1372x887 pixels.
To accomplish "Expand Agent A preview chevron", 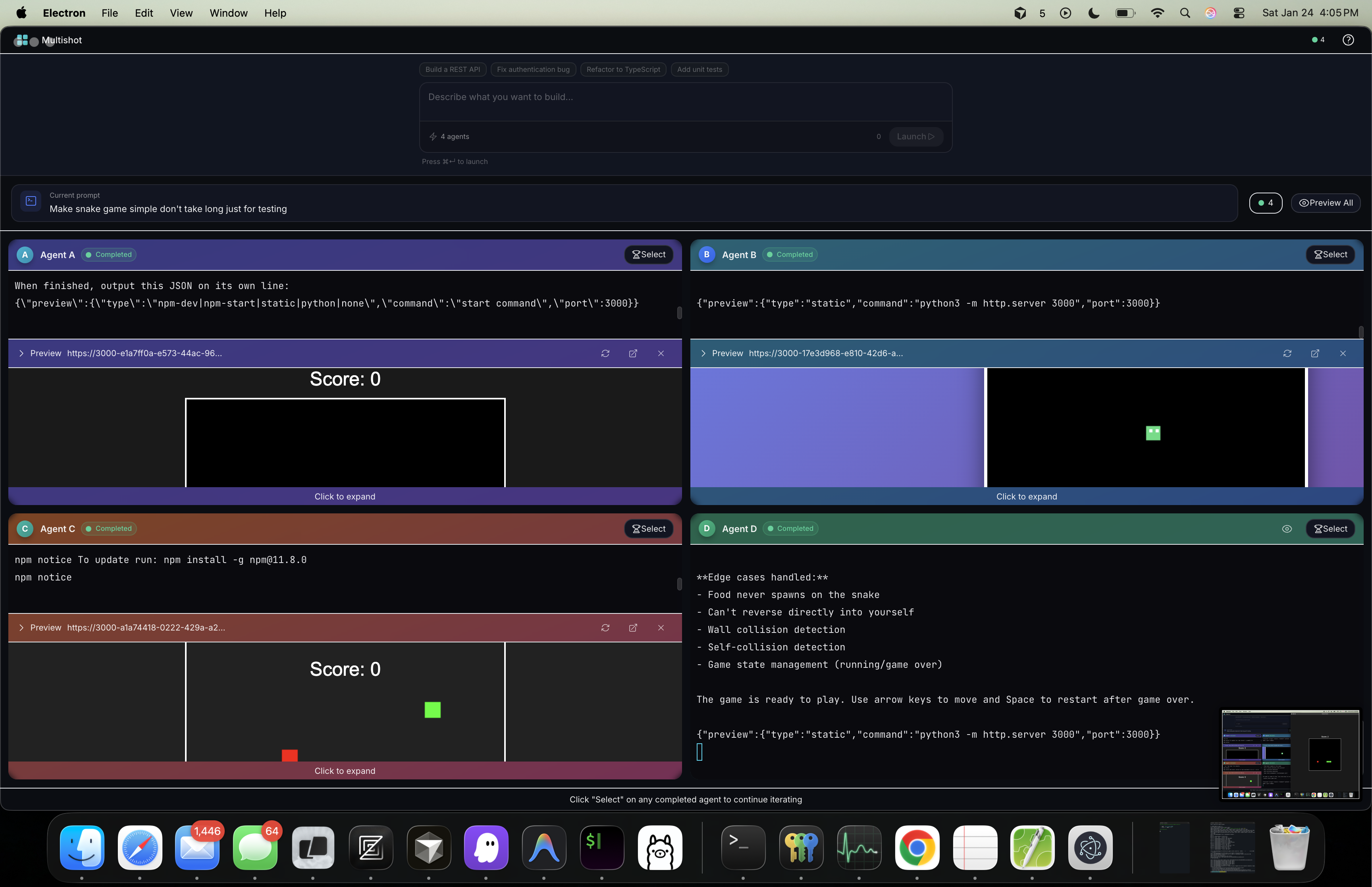I will 21,353.
